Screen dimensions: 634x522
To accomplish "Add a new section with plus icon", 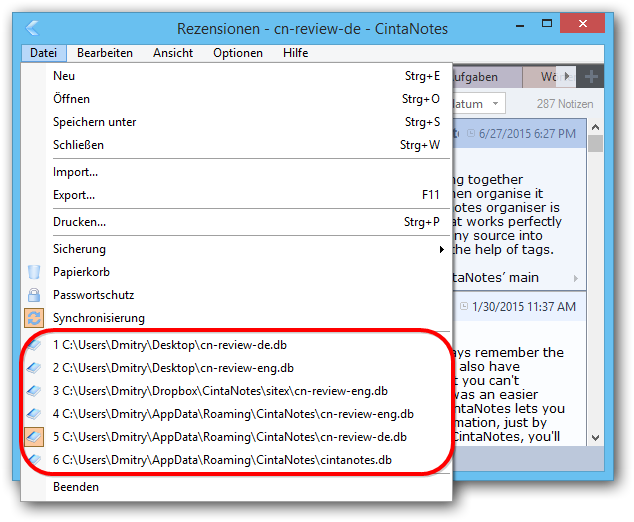I will click(x=591, y=76).
